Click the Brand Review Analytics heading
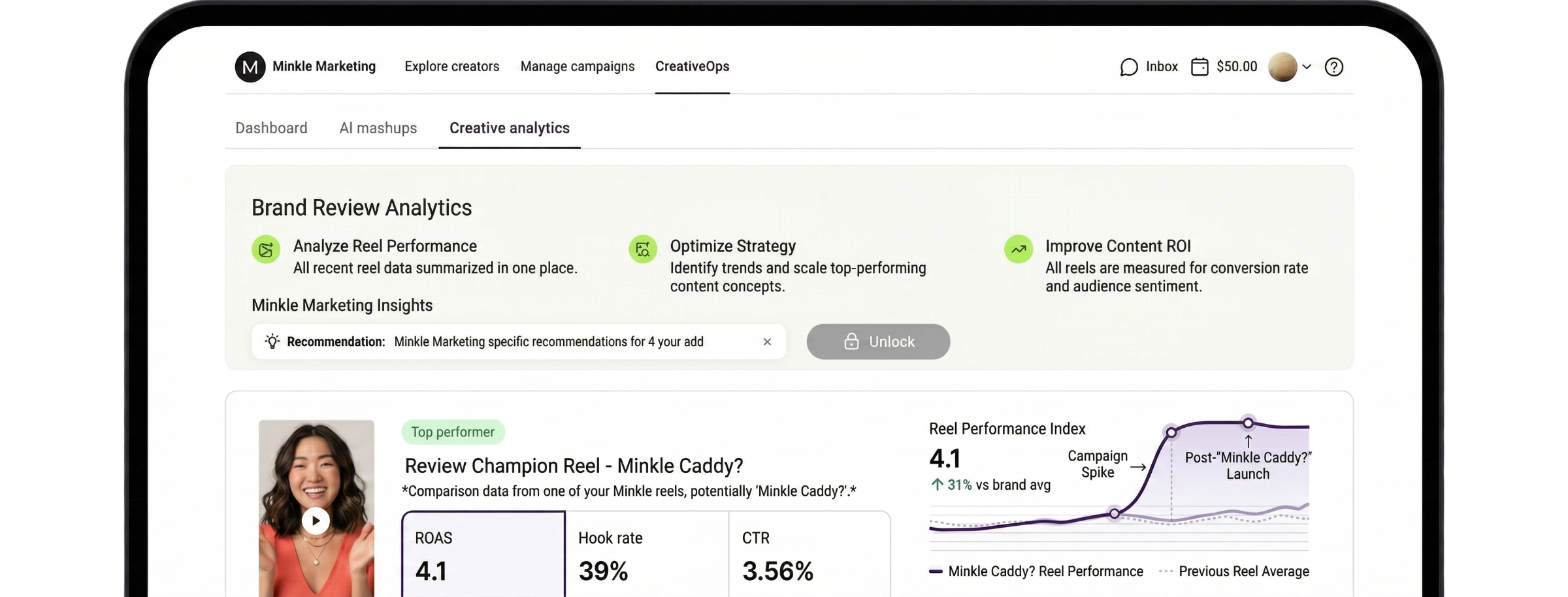This screenshot has width=1568, height=597. [361, 208]
